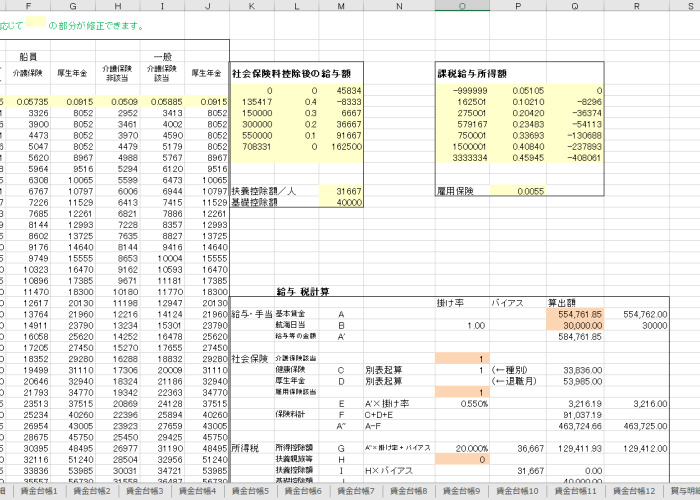The image size is (700, 500).
Task: Select the 基礎控除額 value cell 40000
Action: pos(341,202)
